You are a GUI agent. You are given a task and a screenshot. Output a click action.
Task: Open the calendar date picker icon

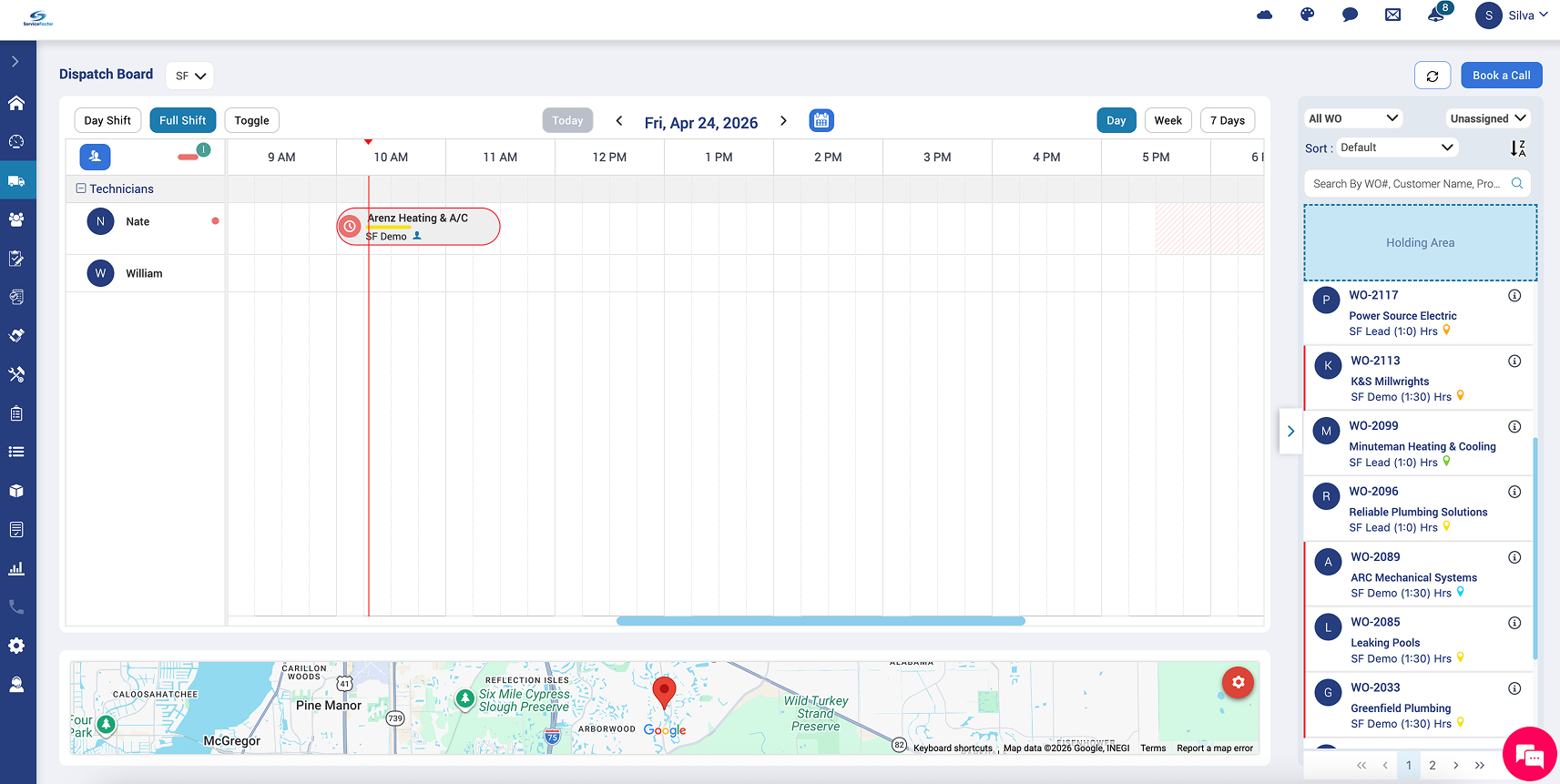coord(821,120)
